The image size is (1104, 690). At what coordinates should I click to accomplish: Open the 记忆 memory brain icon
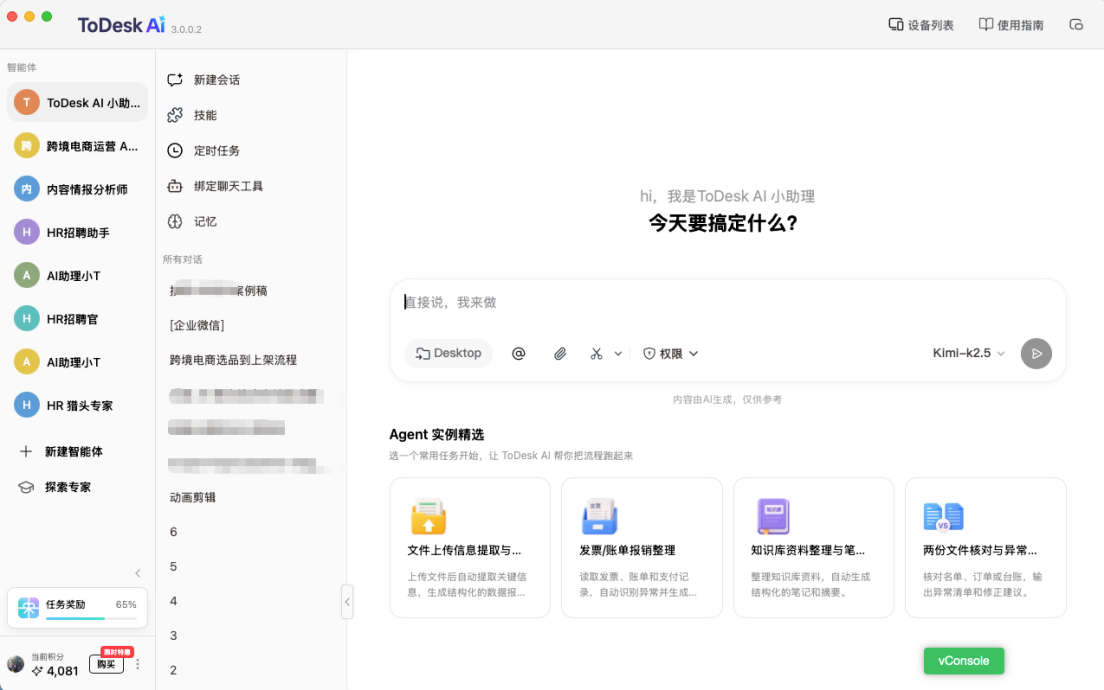click(x=175, y=221)
